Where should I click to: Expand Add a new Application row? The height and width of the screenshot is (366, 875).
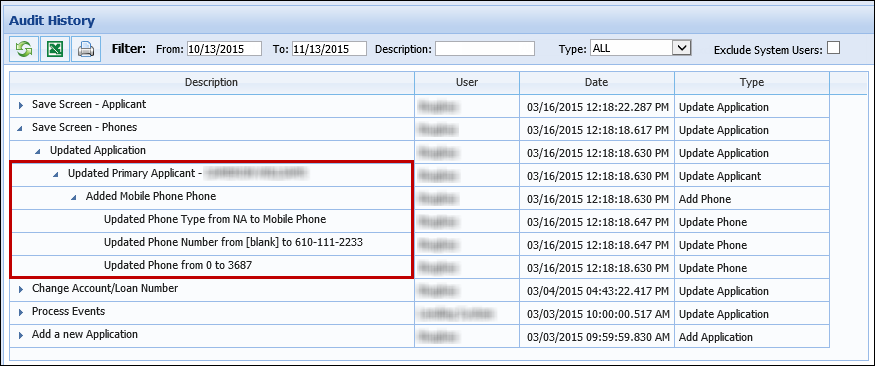(x=21, y=335)
